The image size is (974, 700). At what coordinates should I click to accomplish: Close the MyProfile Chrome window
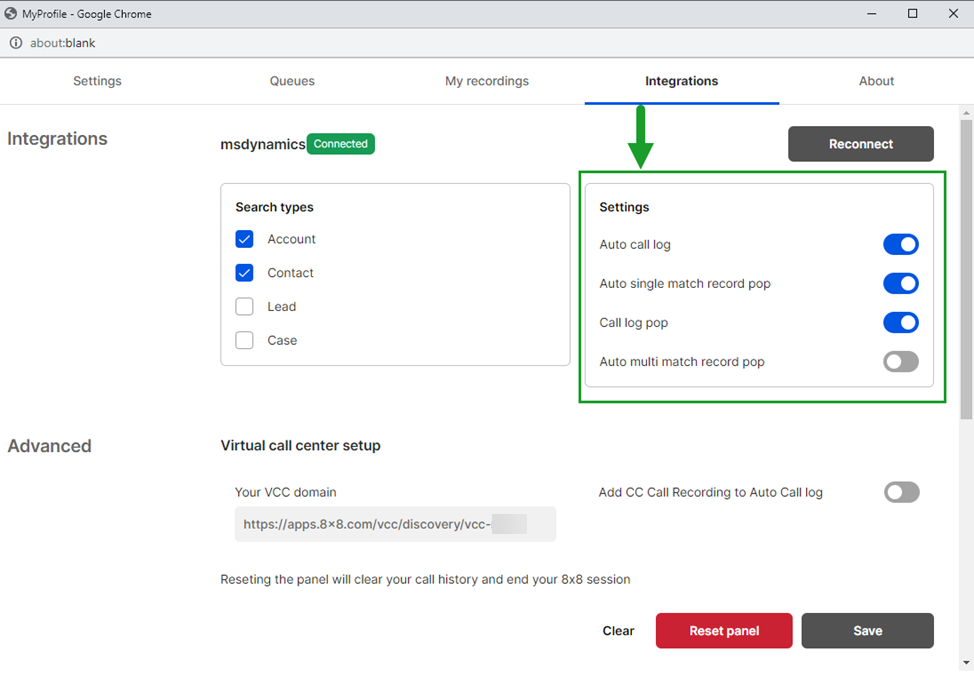coord(953,14)
